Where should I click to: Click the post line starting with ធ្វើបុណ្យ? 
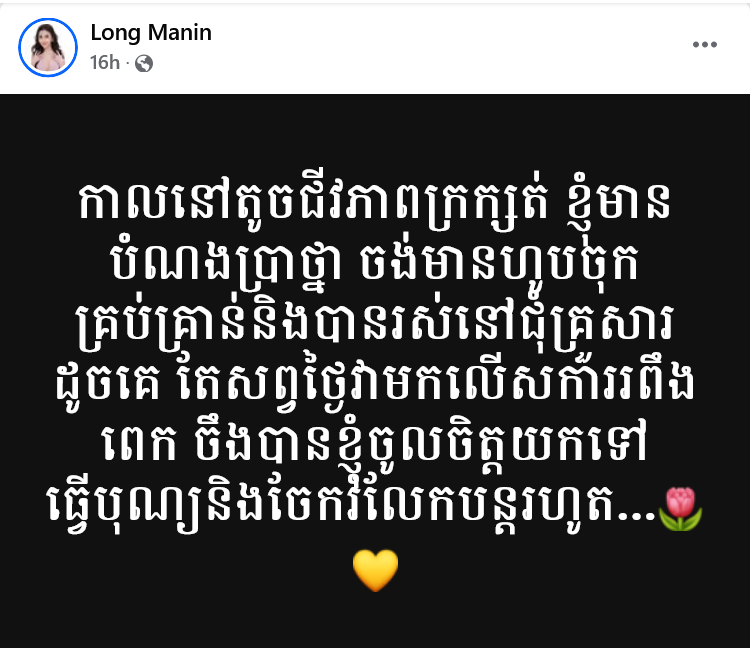point(352,505)
